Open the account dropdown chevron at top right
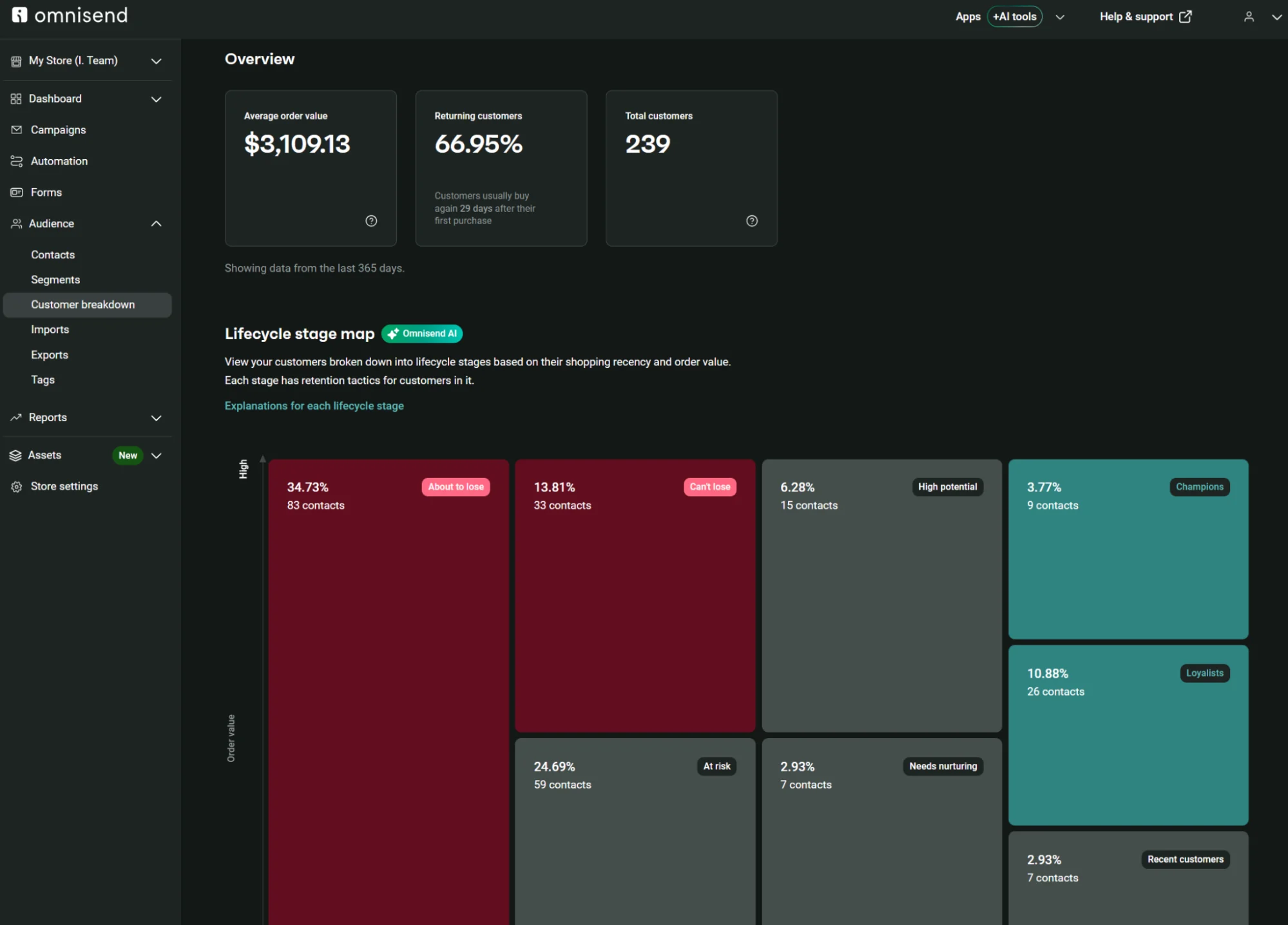The width and height of the screenshot is (1288, 925). [x=1276, y=17]
